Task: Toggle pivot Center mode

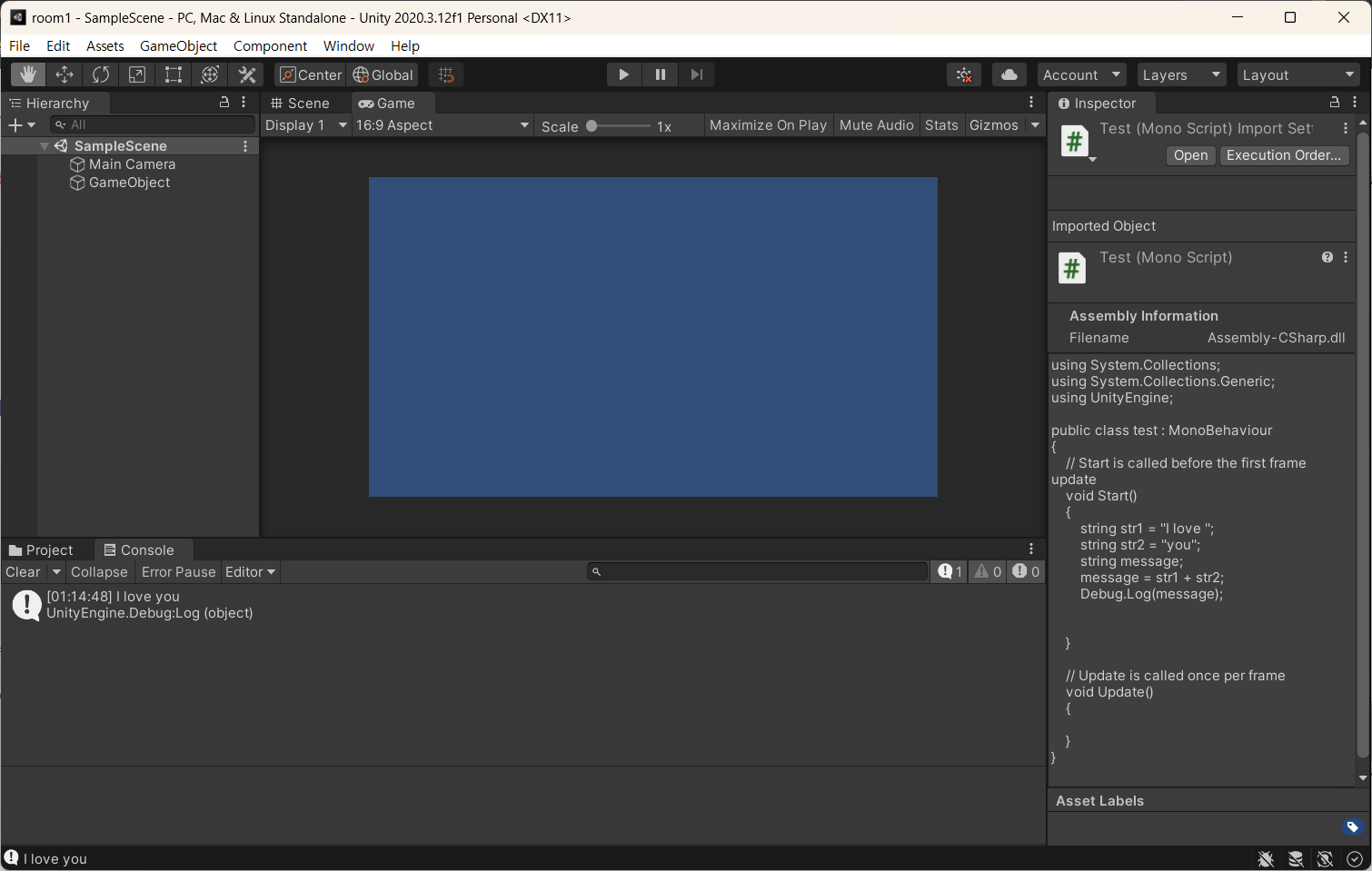Action: coord(310,74)
